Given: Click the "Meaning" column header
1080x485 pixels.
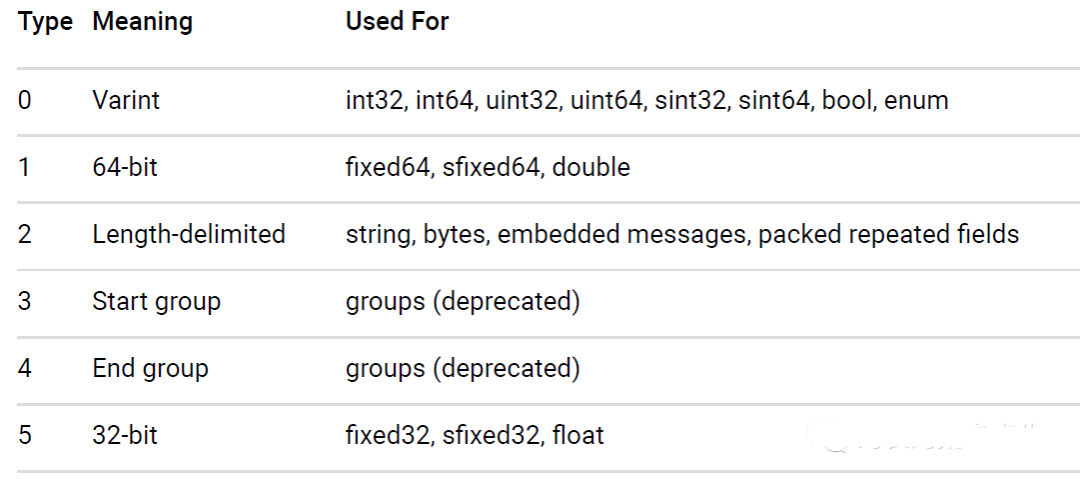Looking at the screenshot, I should (x=143, y=21).
